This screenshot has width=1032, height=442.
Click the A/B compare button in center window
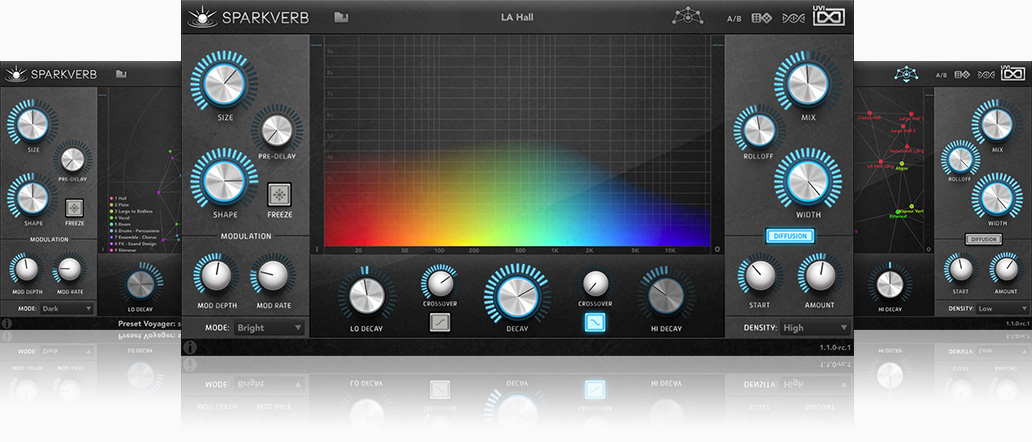734,18
